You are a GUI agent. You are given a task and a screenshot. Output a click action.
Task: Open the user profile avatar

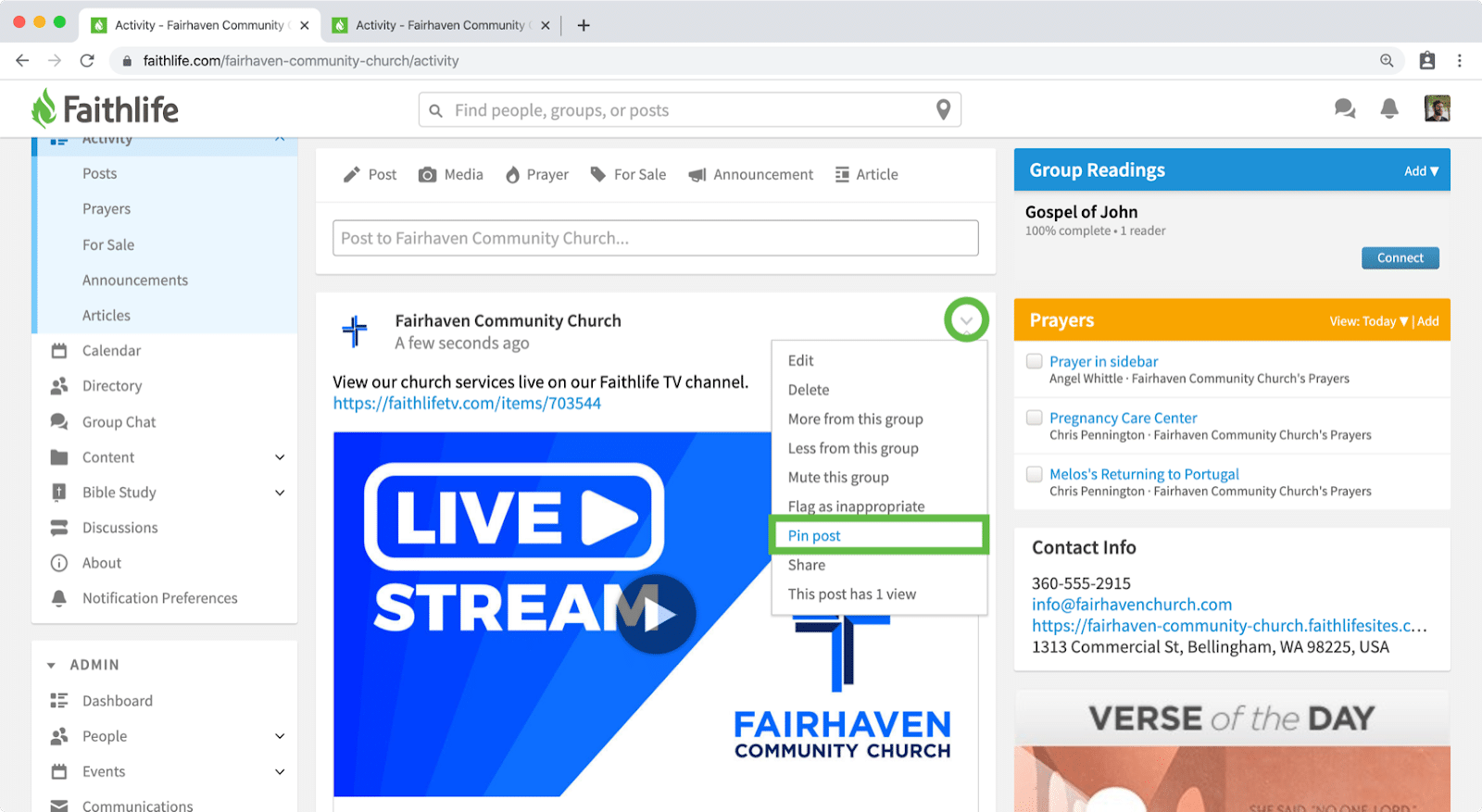pyautogui.click(x=1438, y=108)
